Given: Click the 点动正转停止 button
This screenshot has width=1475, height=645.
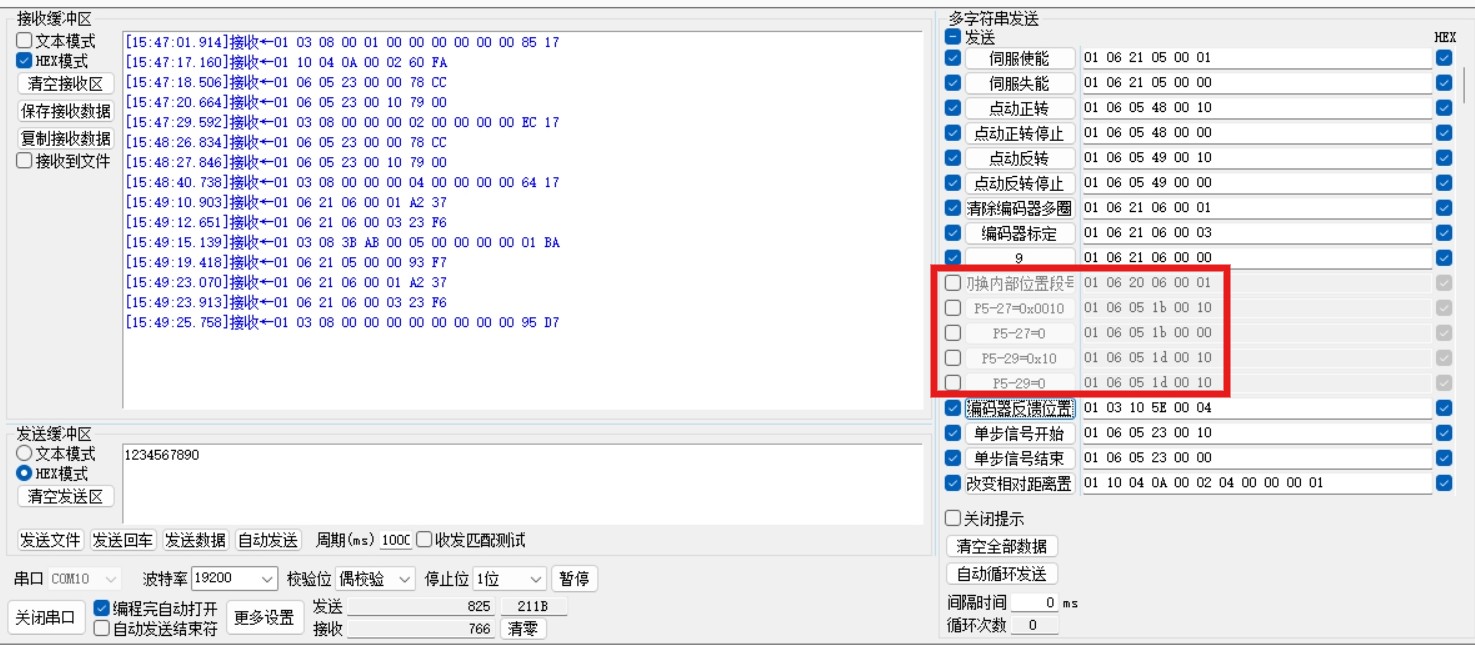Looking at the screenshot, I should point(1019,133).
